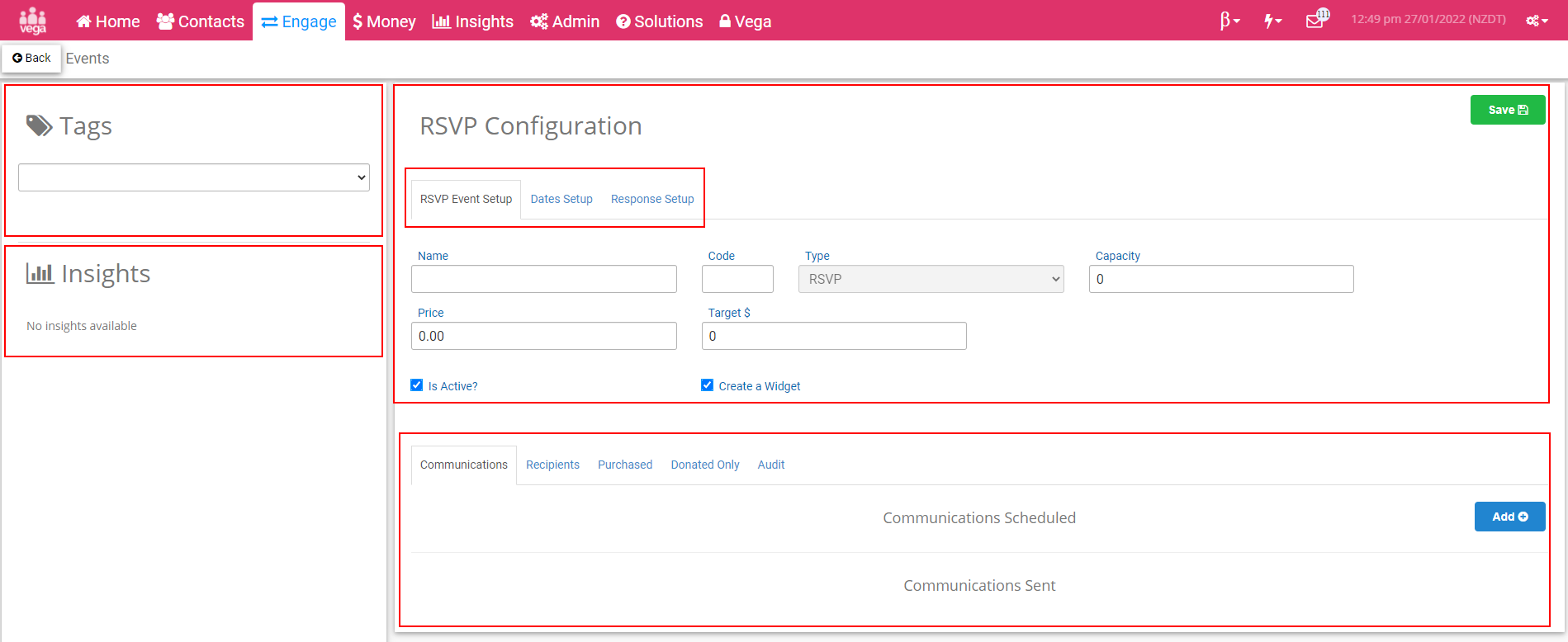Open the Money menu

coord(384,21)
